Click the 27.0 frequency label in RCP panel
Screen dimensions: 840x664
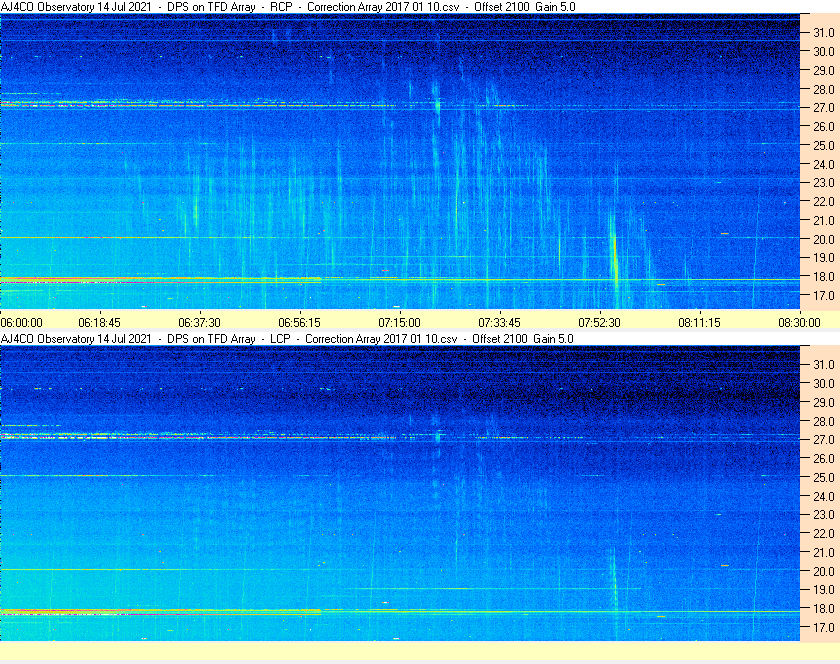pyautogui.click(x=824, y=108)
